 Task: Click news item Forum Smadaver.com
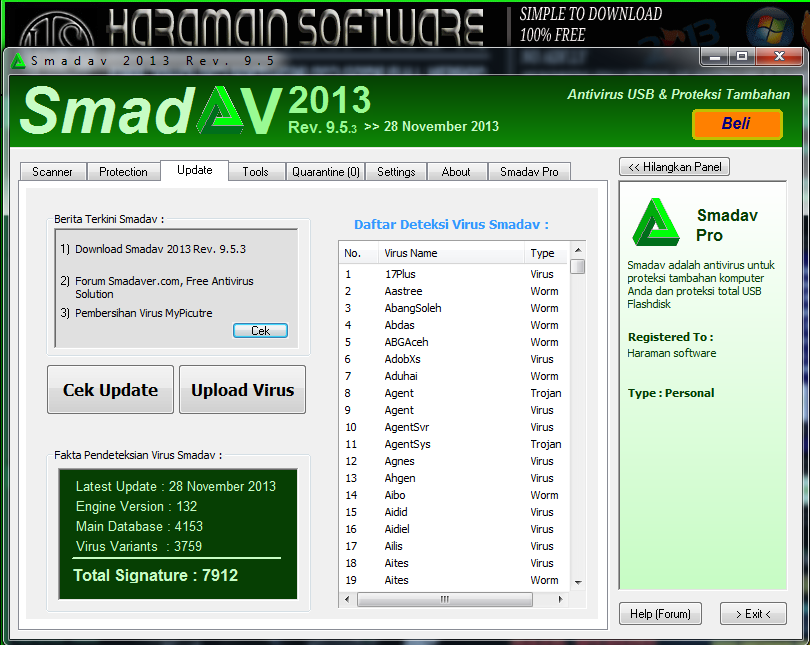[164, 288]
